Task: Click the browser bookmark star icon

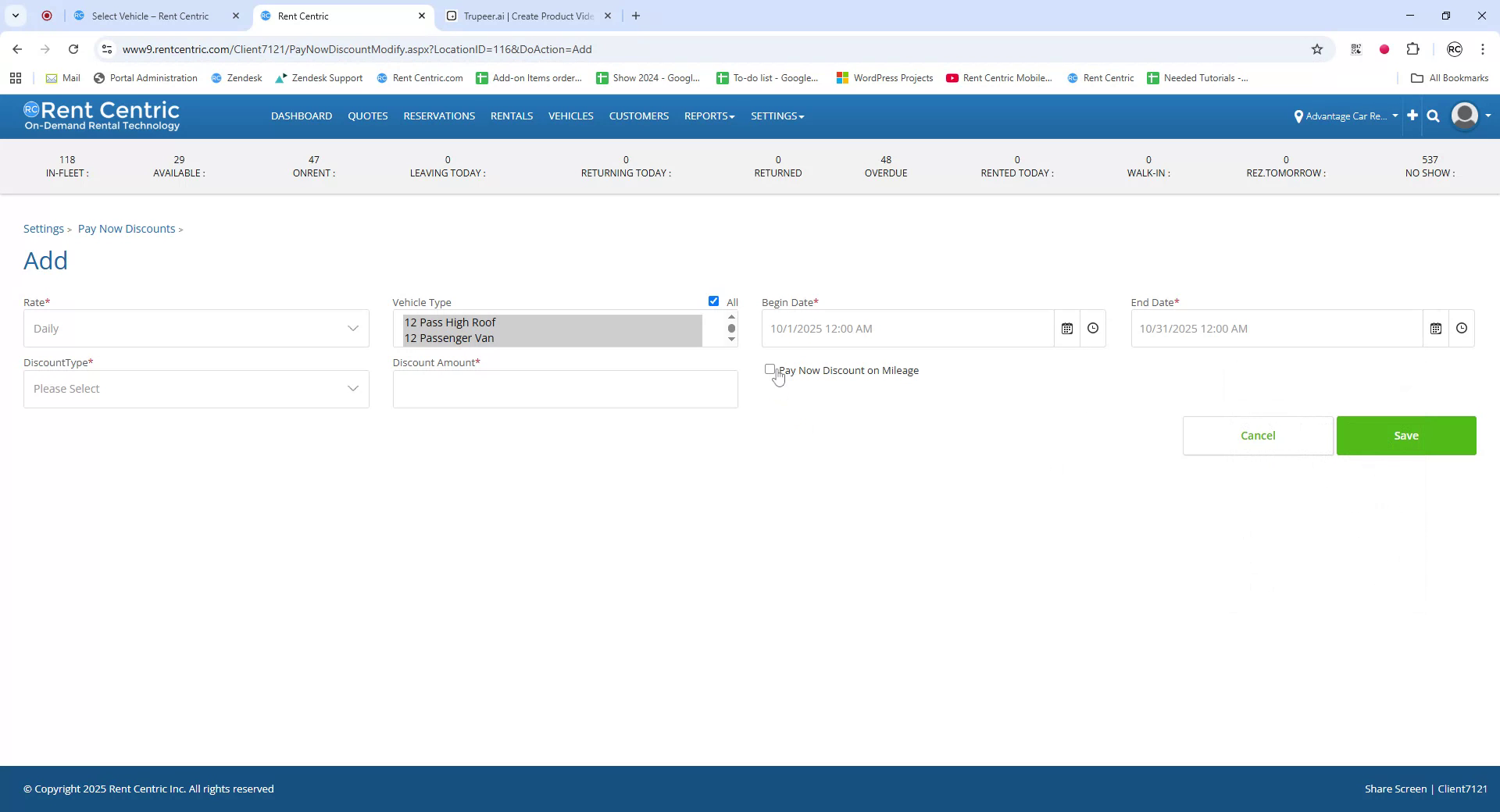Action: [x=1318, y=49]
